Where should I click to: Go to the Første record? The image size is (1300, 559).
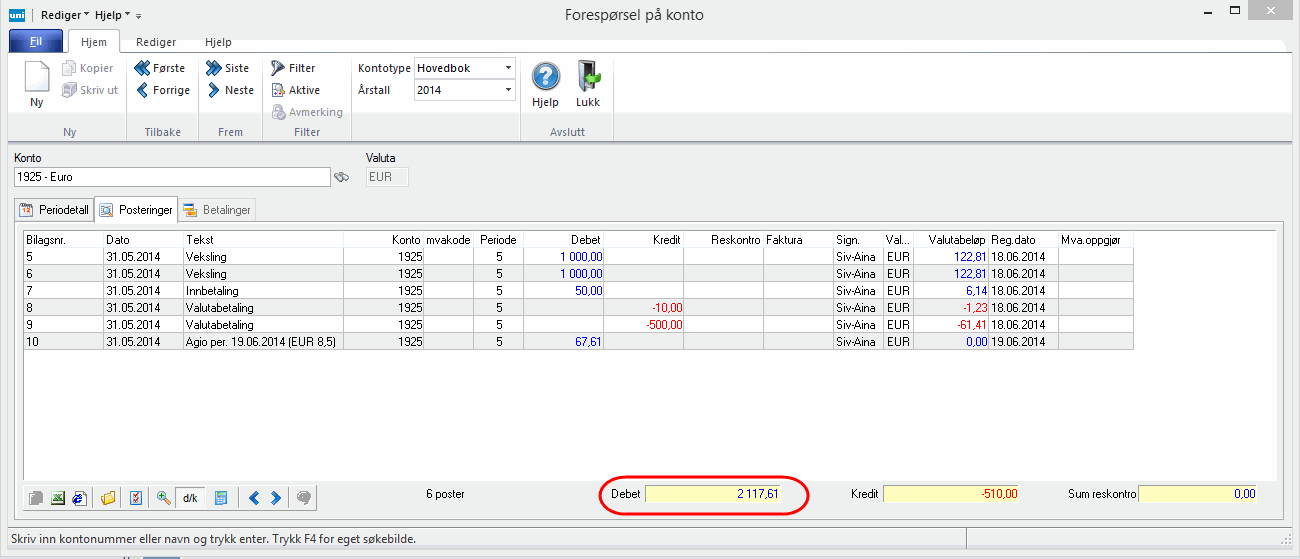(158, 68)
